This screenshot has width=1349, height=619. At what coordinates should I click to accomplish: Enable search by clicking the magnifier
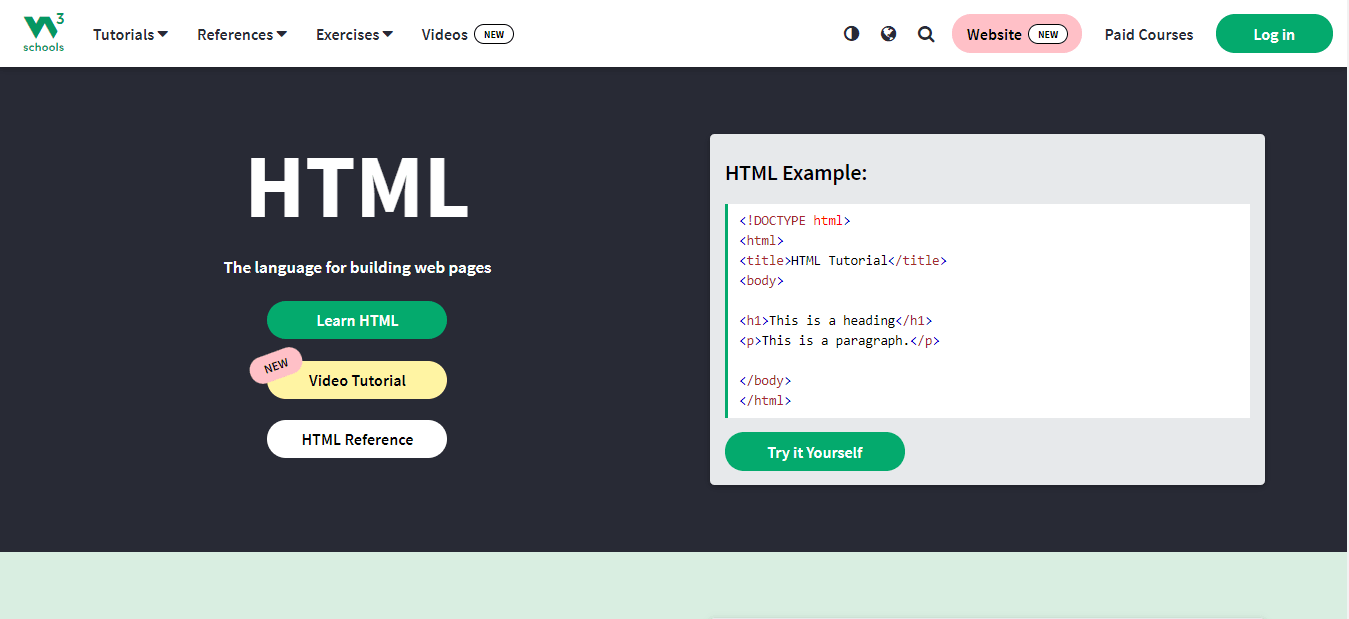click(925, 33)
